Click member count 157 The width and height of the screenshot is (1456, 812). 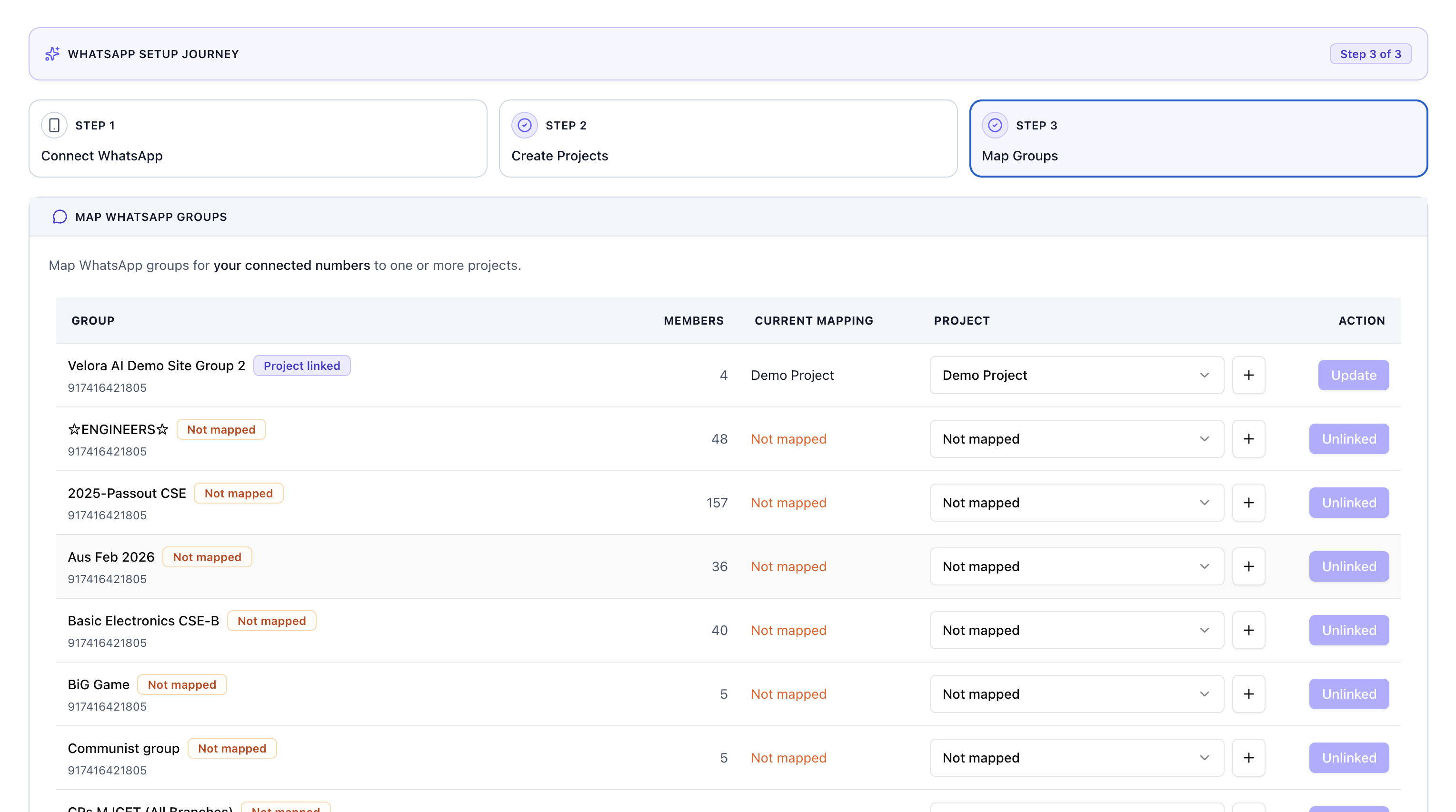717,503
